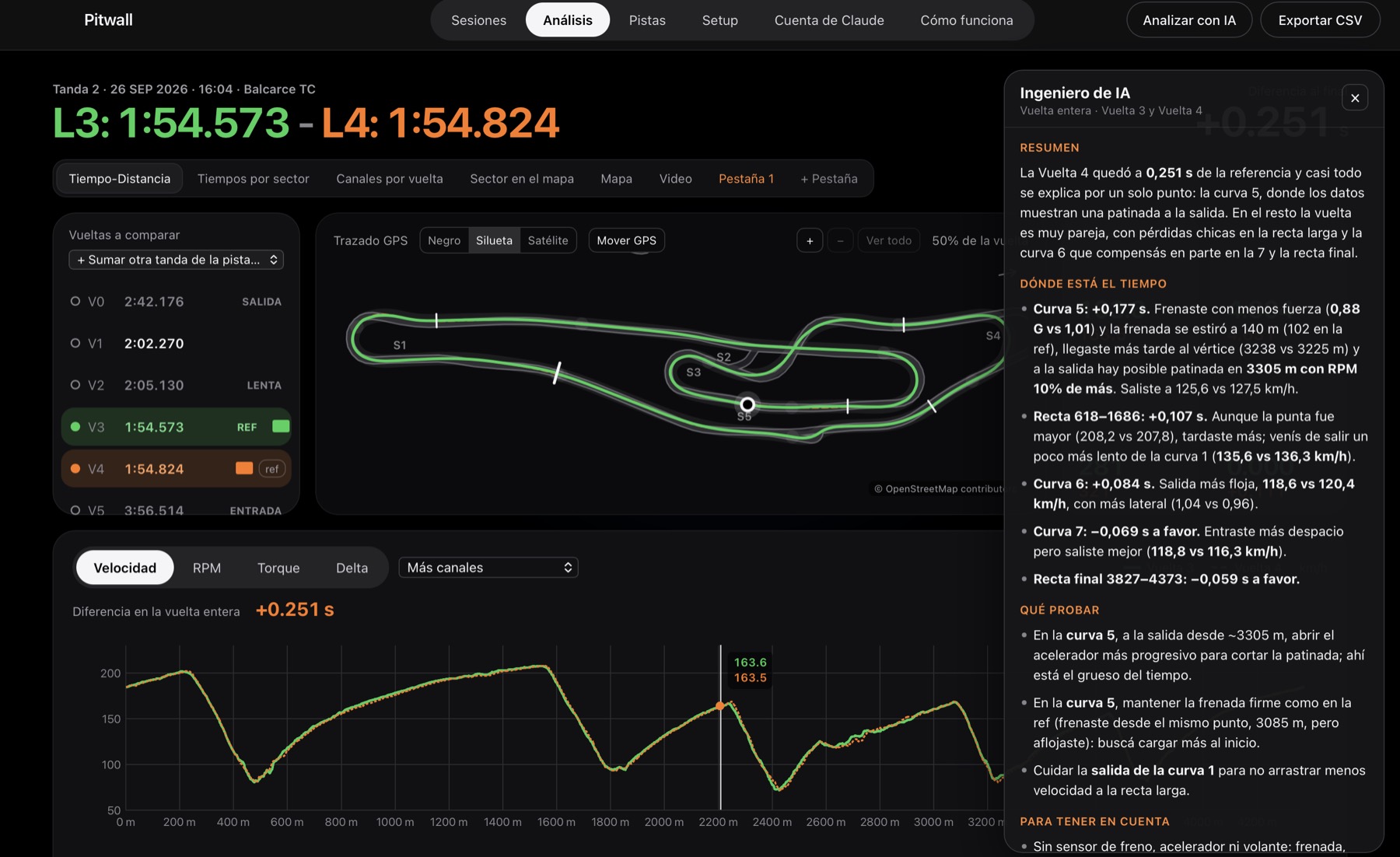Viewport: 1400px width, 857px height.
Task: Open Cómo funciona page
Action: pyautogui.click(x=967, y=20)
